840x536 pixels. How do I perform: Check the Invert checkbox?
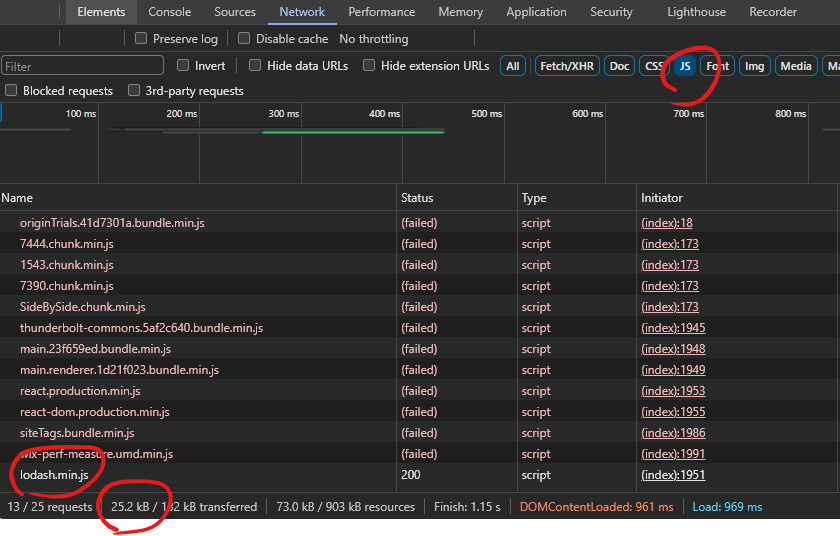183,65
